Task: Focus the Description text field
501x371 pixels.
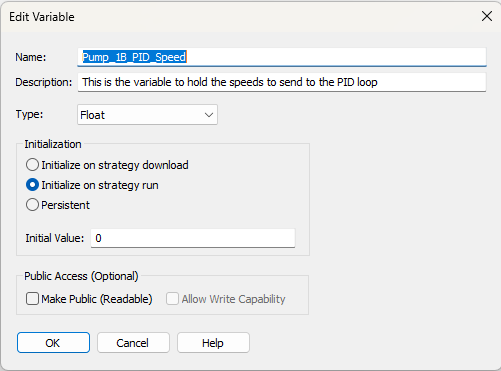Action: [x=282, y=82]
